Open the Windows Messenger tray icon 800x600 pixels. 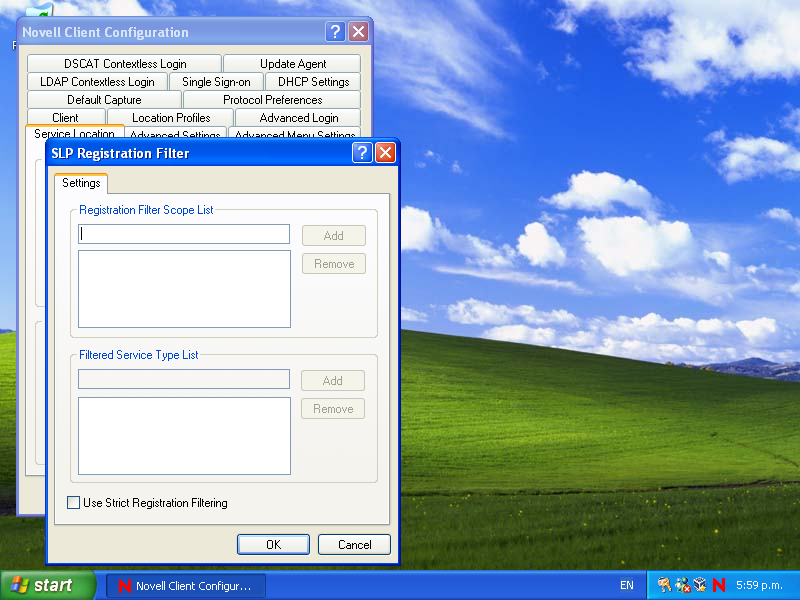(x=683, y=585)
